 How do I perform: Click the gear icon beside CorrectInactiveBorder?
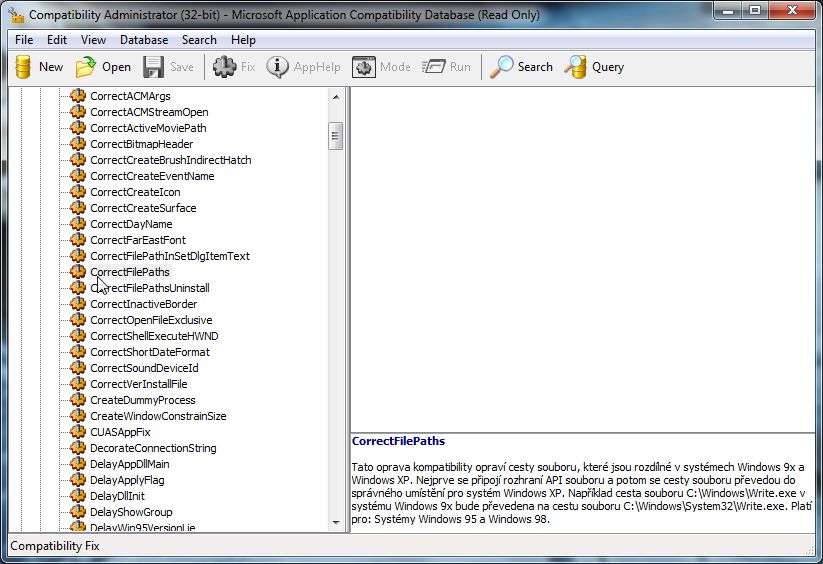coord(78,304)
